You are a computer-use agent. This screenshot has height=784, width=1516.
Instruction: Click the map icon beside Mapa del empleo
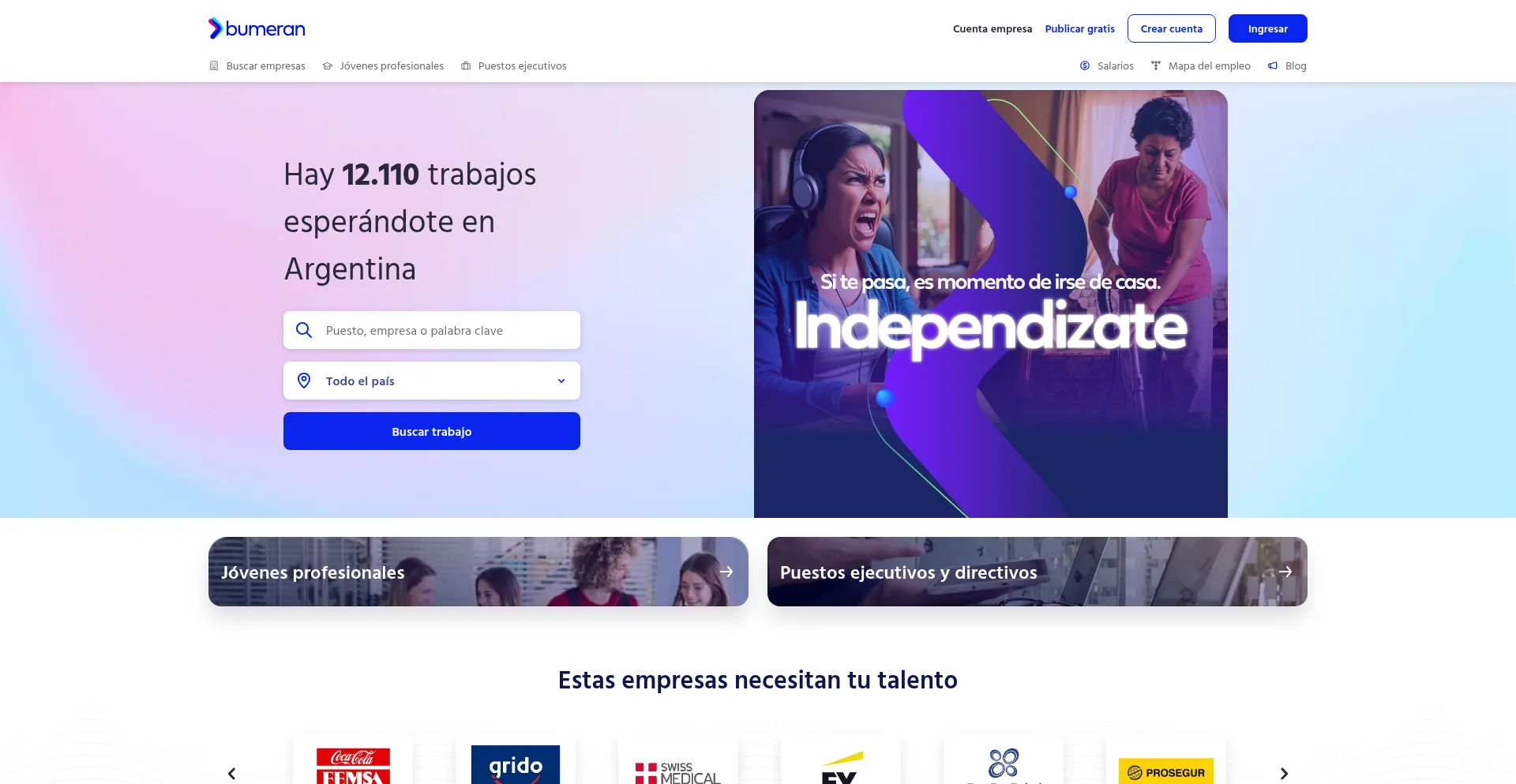click(1156, 66)
